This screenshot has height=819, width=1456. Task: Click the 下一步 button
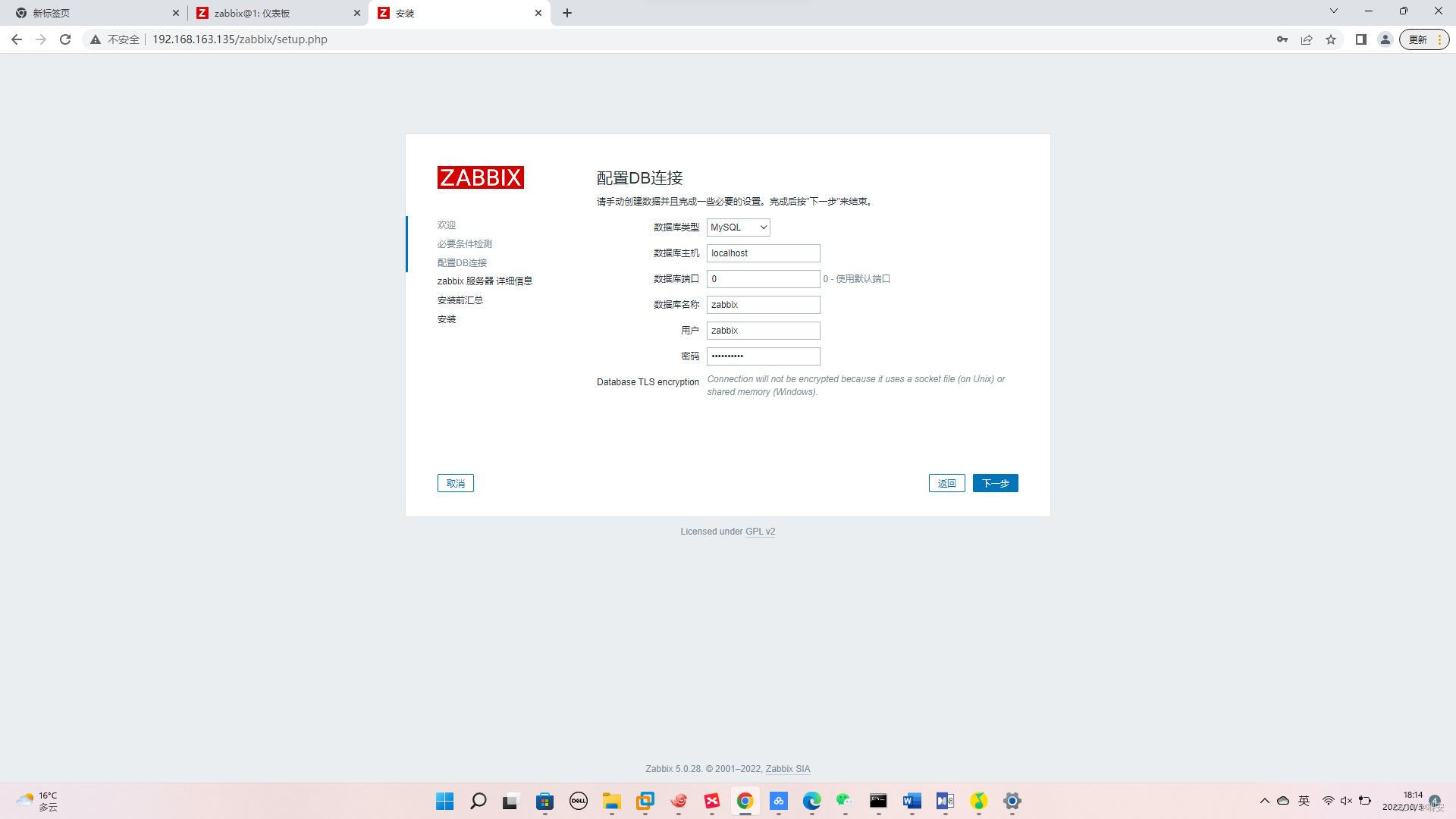pos(995,483)
